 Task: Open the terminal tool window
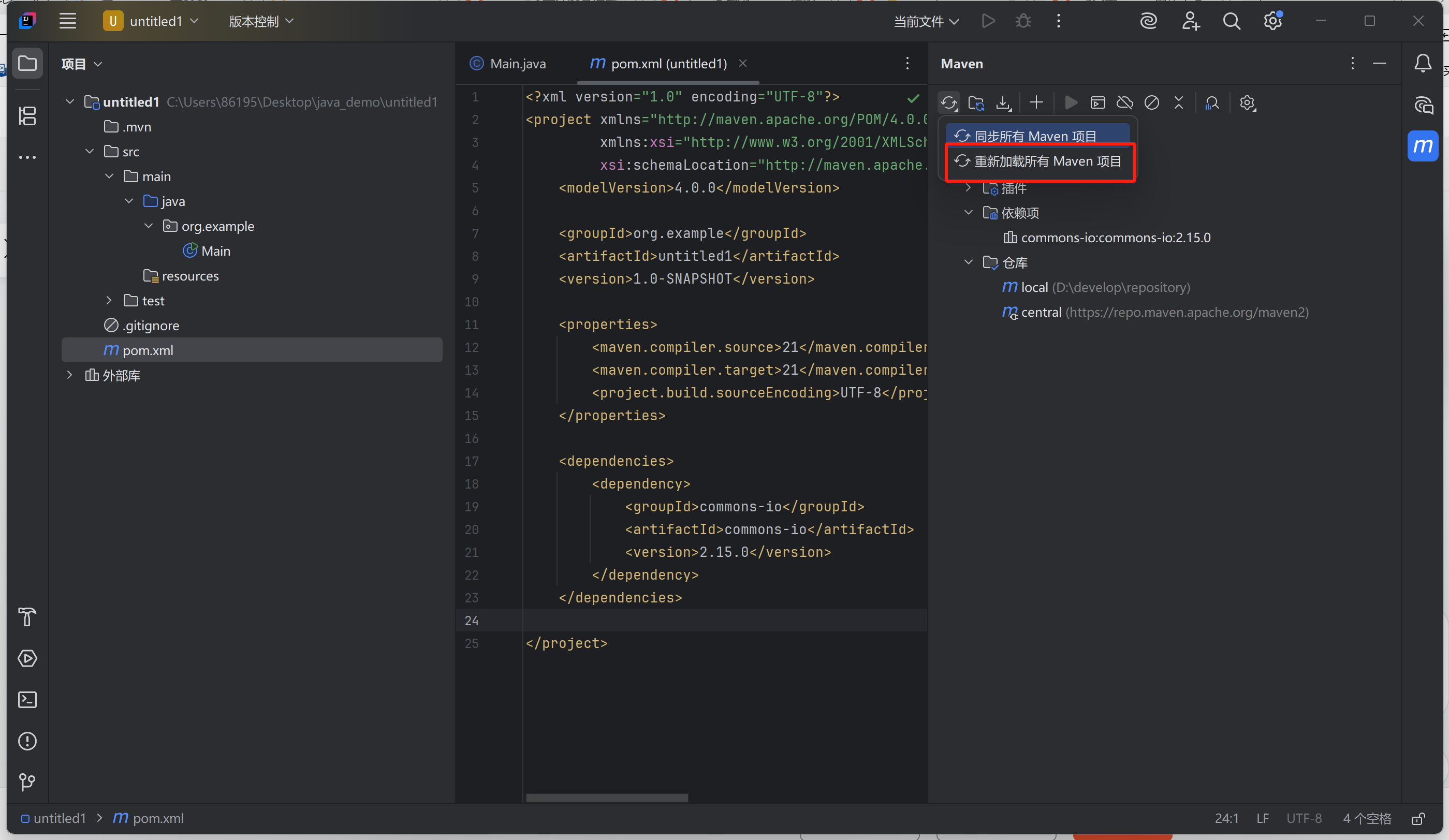[27, 700]
